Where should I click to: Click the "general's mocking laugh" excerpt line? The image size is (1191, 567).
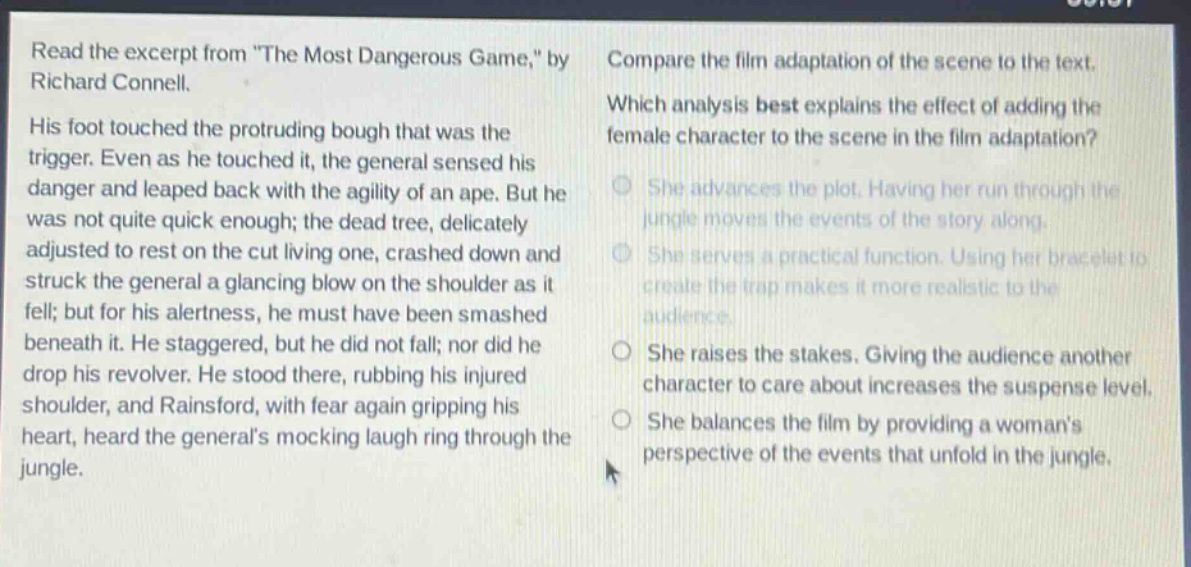pos(296,437)
